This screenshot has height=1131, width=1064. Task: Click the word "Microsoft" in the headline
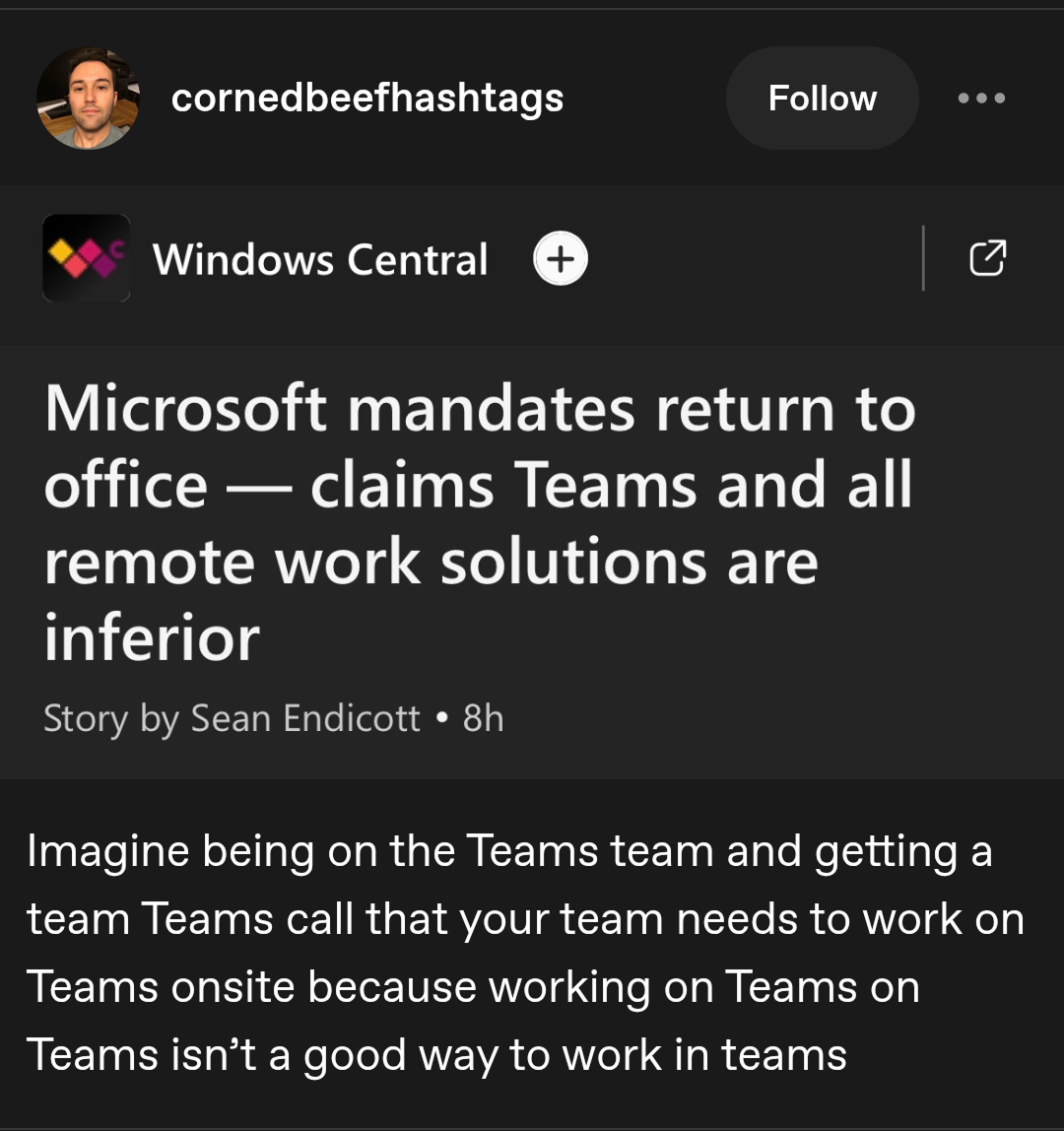point(185,409)
